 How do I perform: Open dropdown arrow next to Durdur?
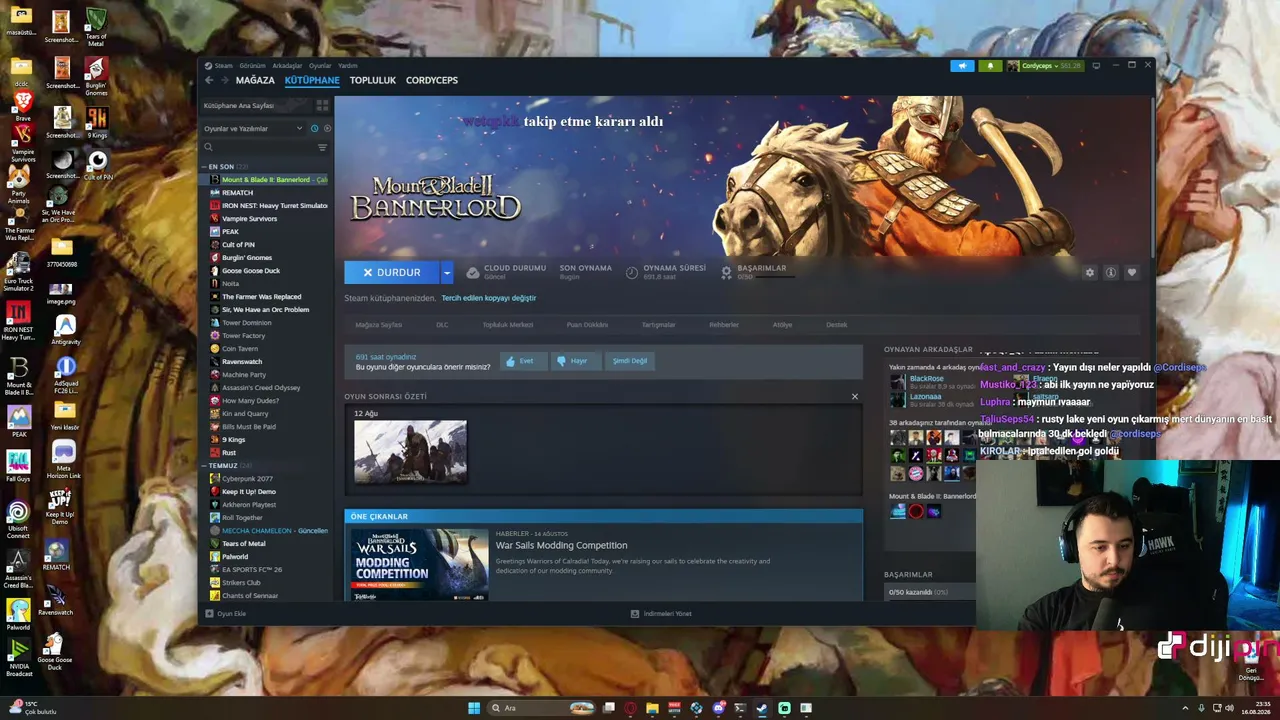click(447, 272)
